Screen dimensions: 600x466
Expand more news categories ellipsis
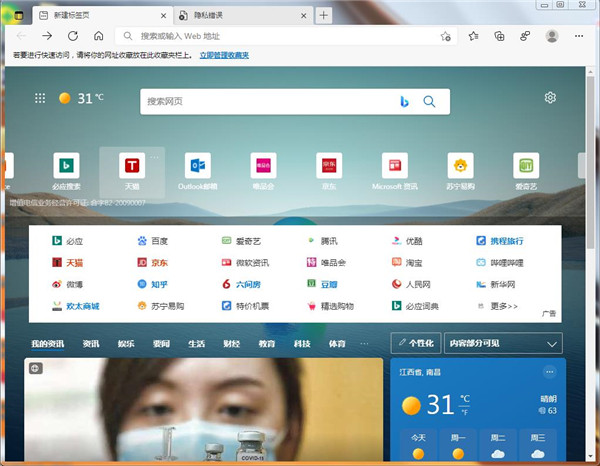click(361, 343)
